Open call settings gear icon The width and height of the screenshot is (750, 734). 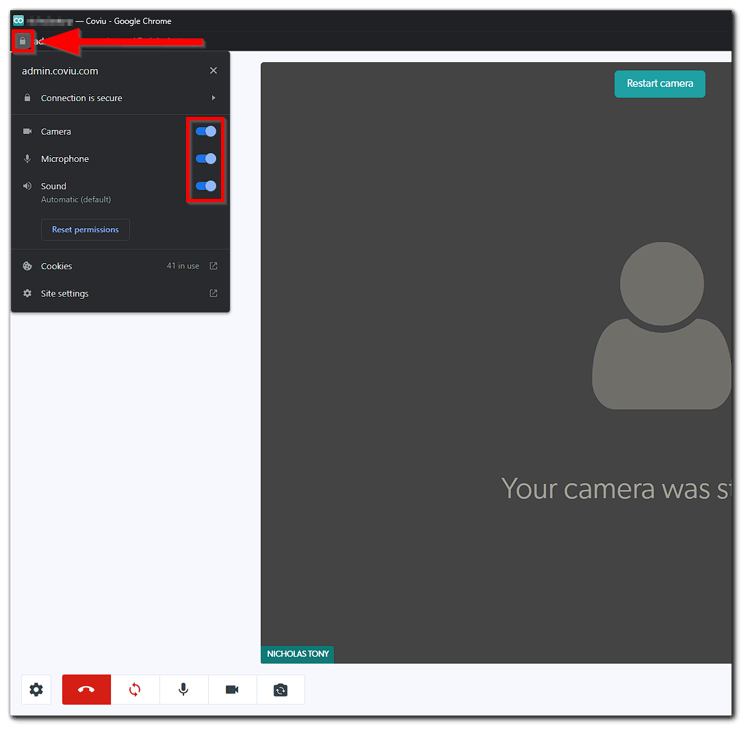point(36,690)
